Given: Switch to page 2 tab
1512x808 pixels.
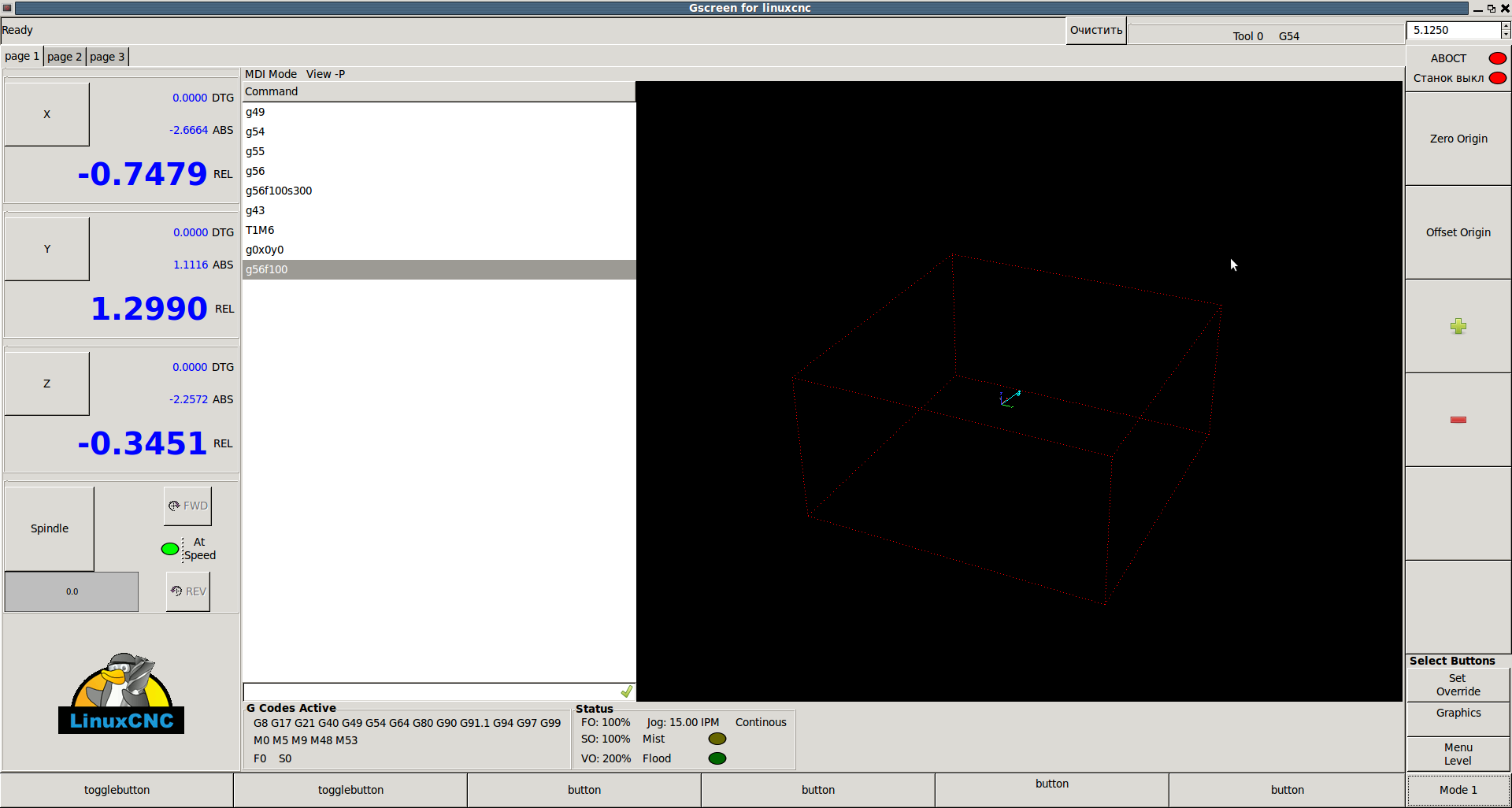Looking at the screenshot, I should pos(64,56).
